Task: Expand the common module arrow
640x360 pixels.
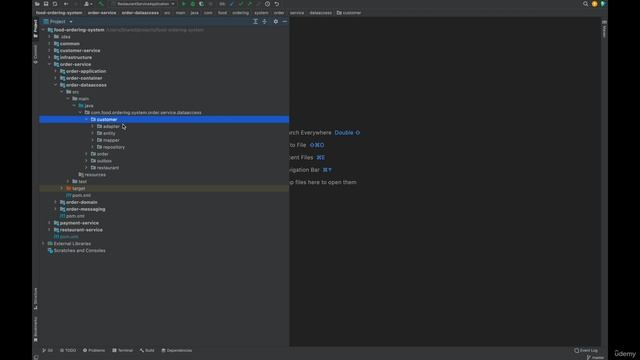Action: point(50,44)
